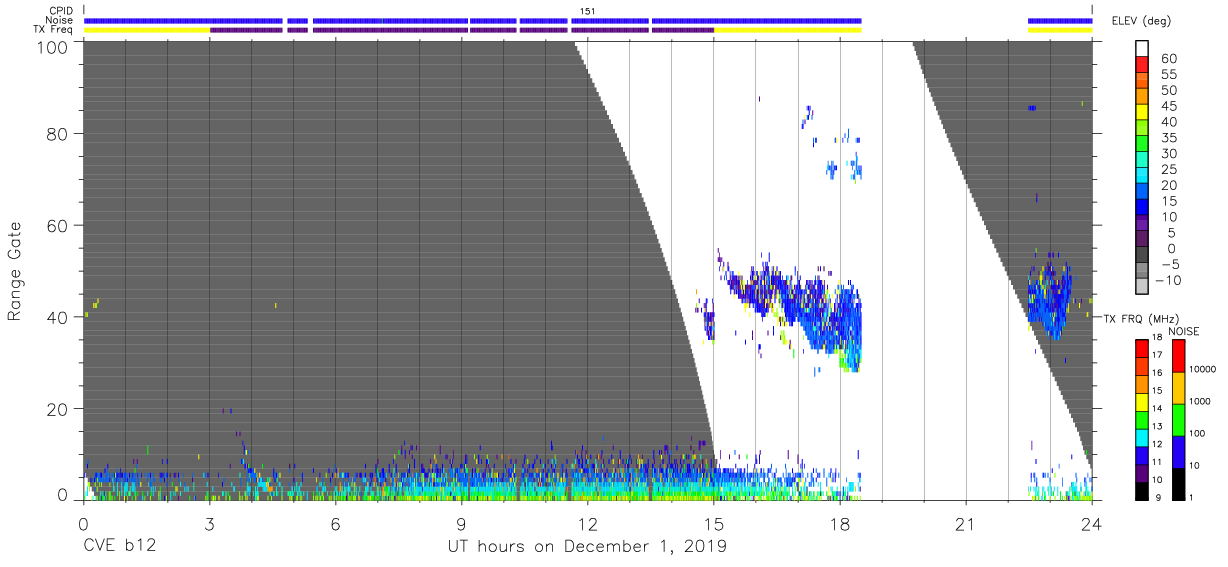The width and height of the screenshot is (1228, 567).
Task: Click the x-axis tick label '9'
Action: tap(461, 523)
